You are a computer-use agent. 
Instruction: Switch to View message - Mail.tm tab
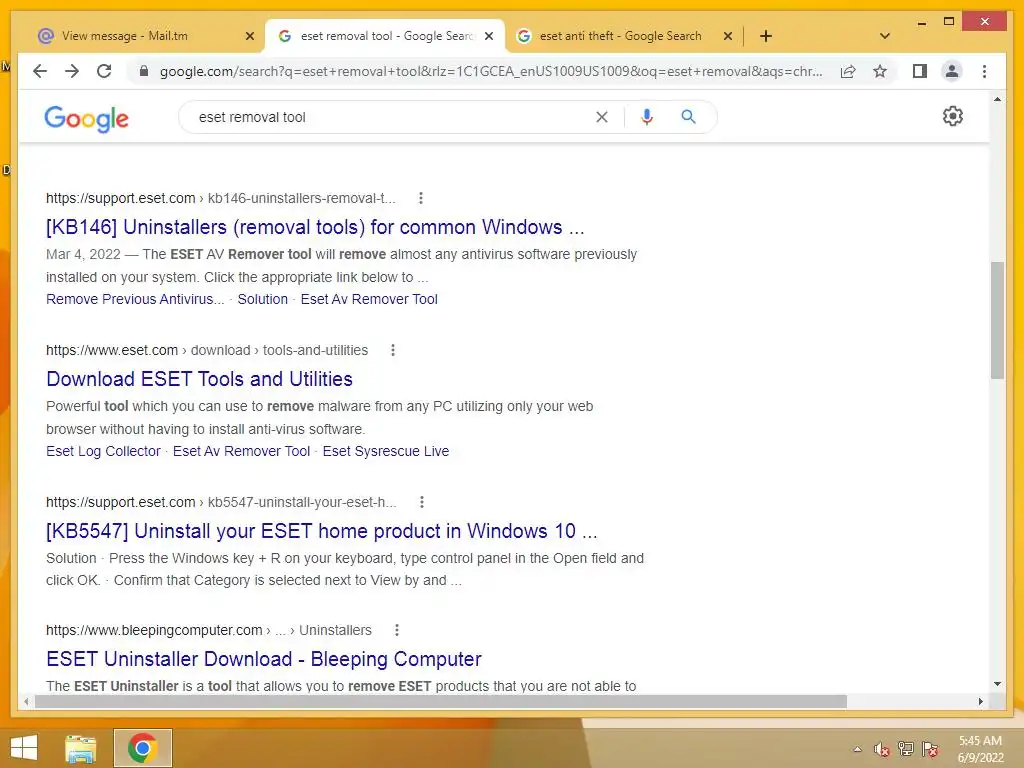124,36
